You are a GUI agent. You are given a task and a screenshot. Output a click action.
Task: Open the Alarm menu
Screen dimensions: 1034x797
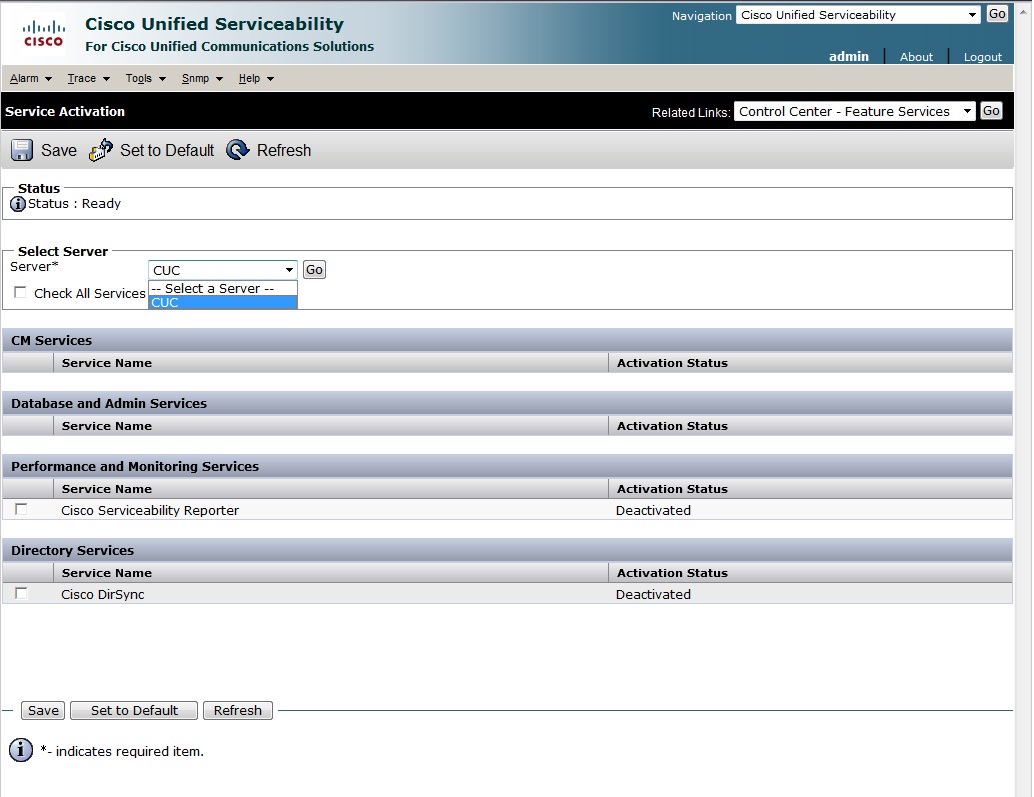(x=30, y=78)
